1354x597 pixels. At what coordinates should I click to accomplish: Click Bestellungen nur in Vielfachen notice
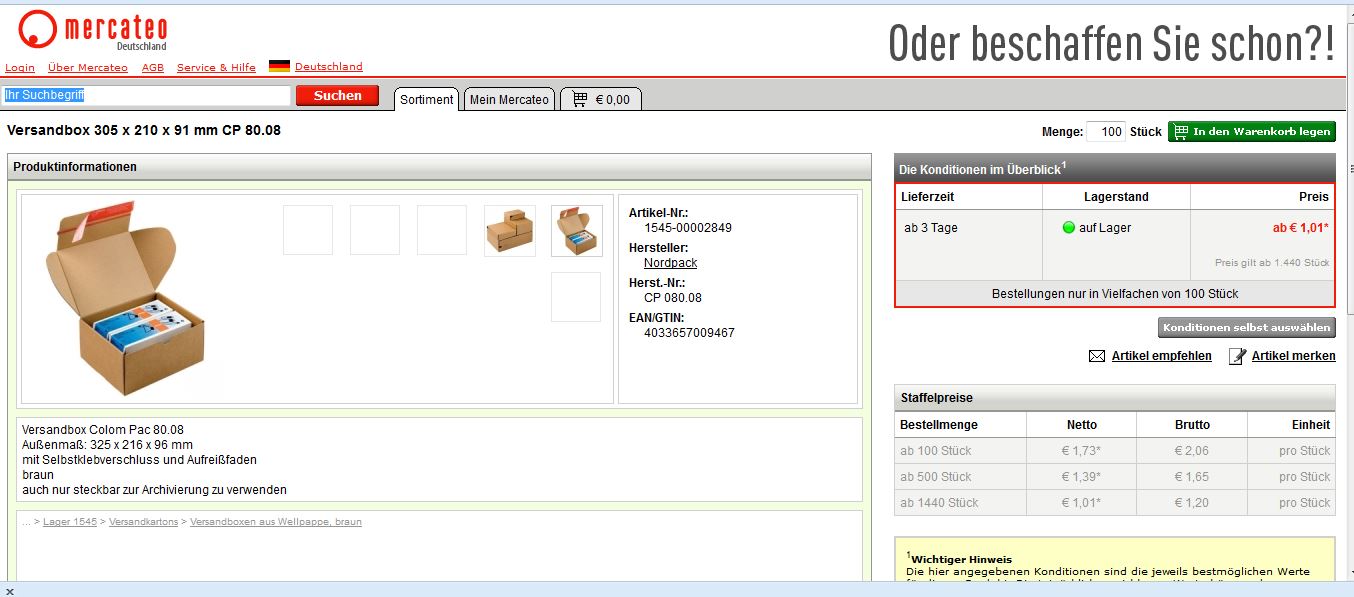[1115, 294]
